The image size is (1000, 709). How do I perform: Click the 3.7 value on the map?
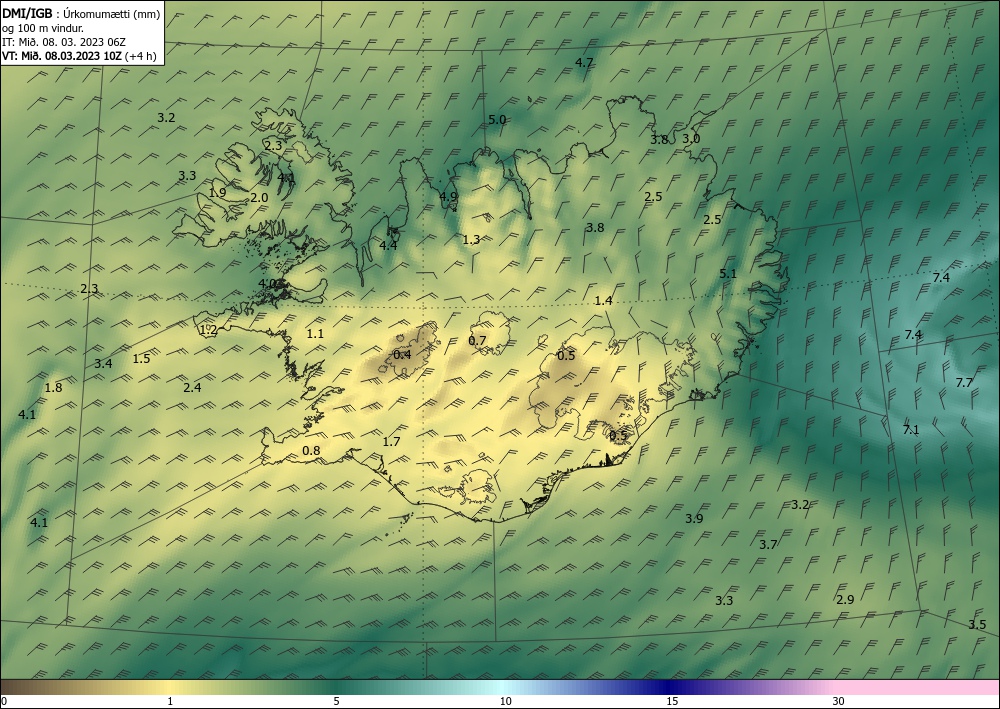768,545
